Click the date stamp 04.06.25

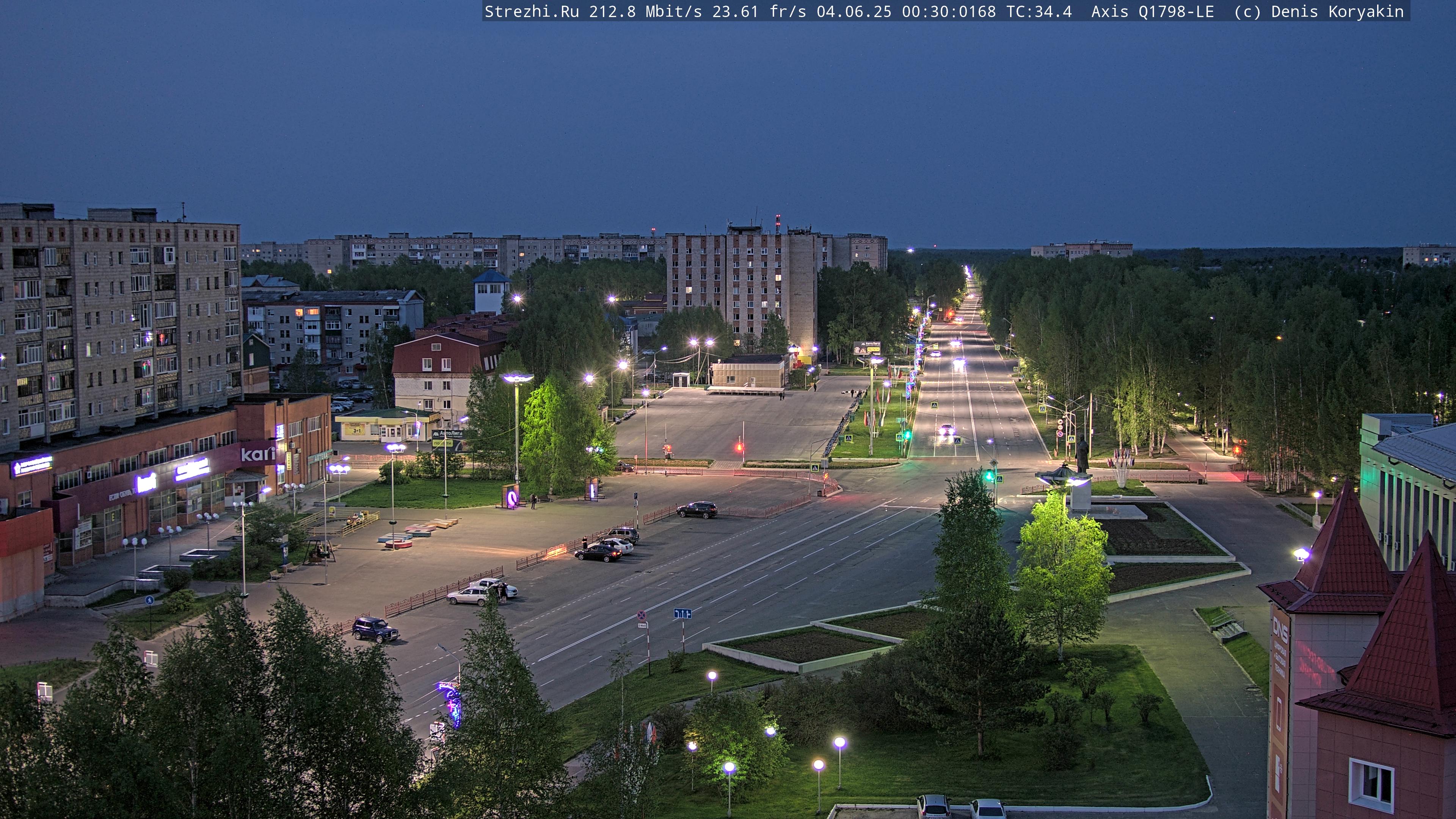click(x=854, y=11)
